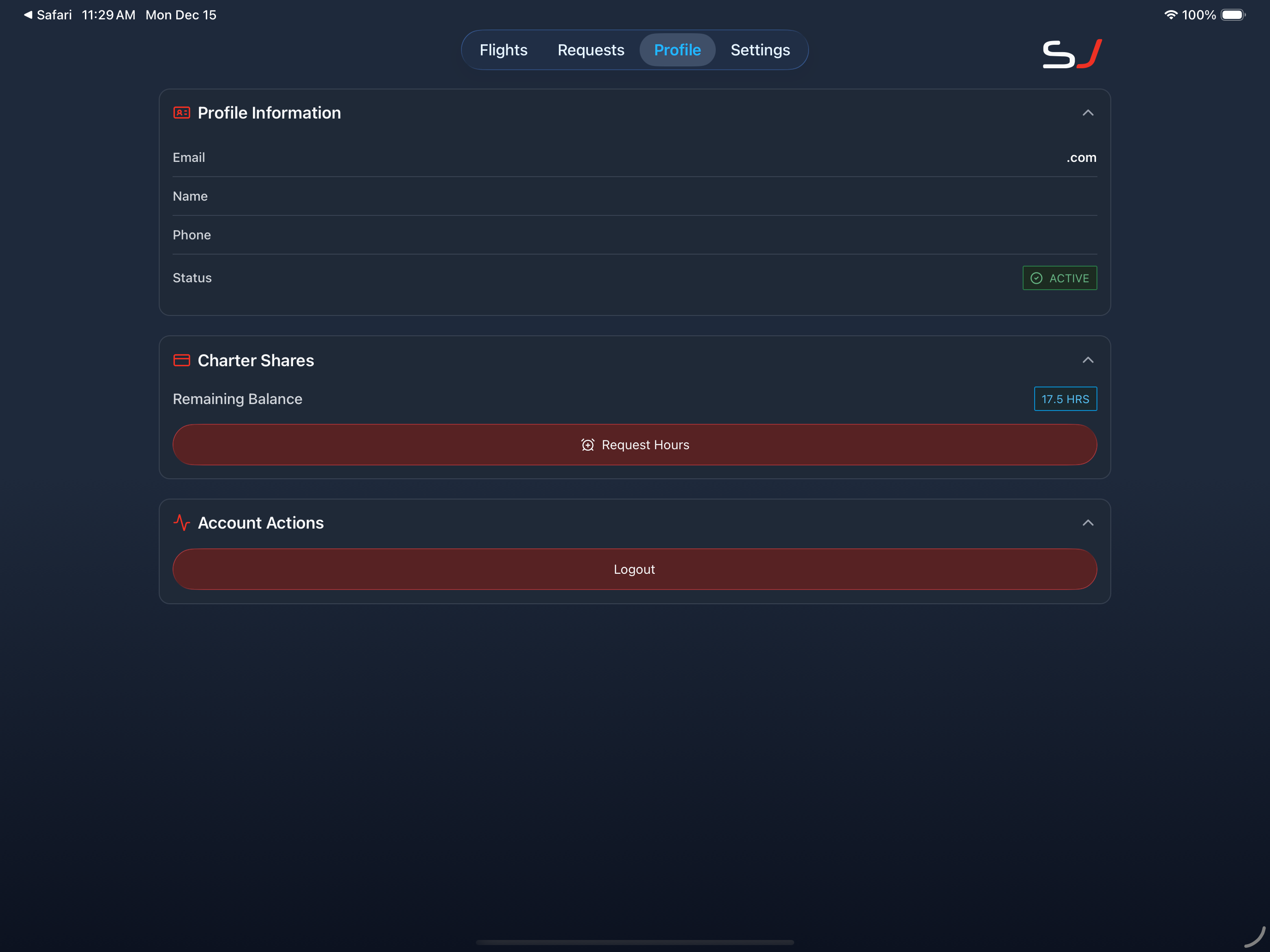Click the battery indicator in the status bar
Viewport: 1270px width, 952px height.
pos(1232,14)
